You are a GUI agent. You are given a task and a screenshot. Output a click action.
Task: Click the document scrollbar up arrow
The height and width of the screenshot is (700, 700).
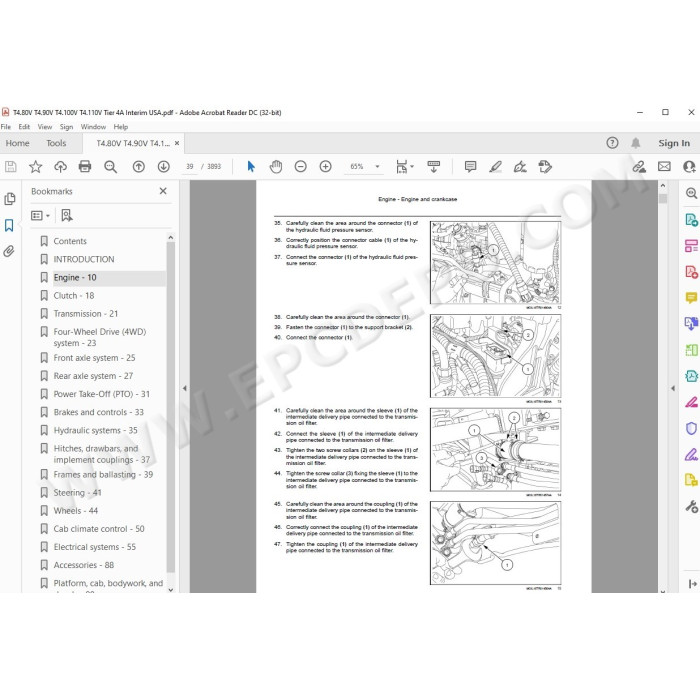click(663, 185)
